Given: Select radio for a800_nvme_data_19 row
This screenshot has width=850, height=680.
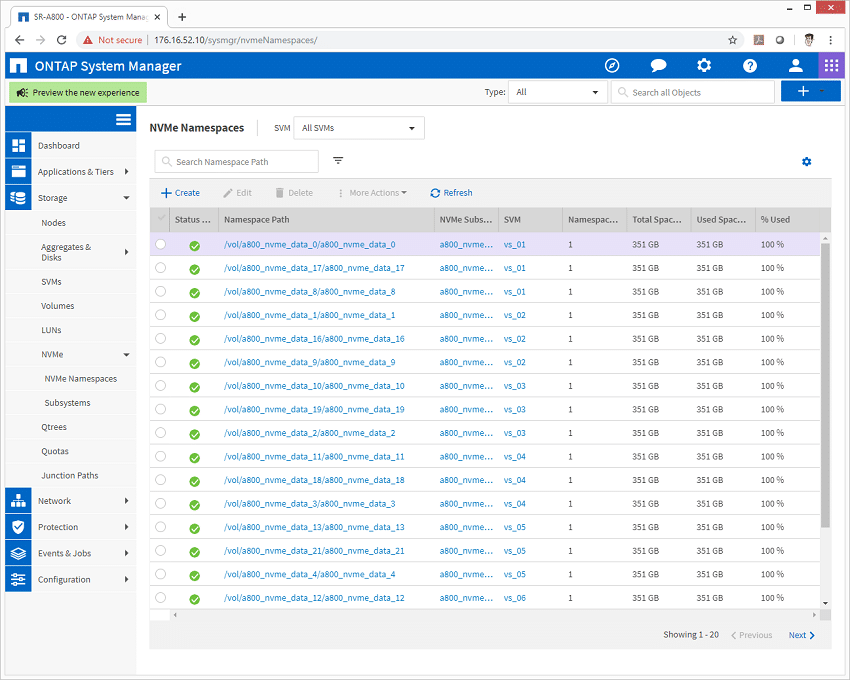Looking at the screenshot, I should click(x=160, y=409).
